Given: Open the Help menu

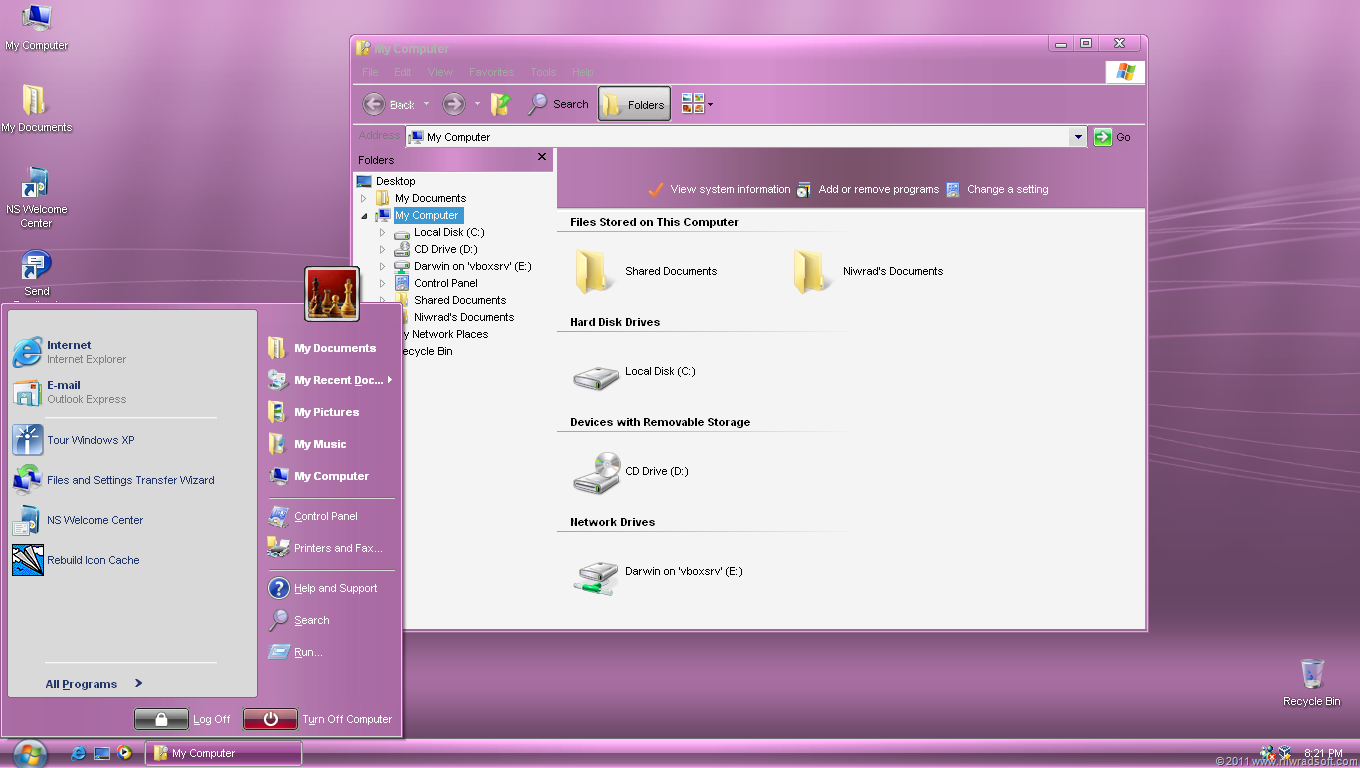Looking at the screenshot, I should (583, 72).
